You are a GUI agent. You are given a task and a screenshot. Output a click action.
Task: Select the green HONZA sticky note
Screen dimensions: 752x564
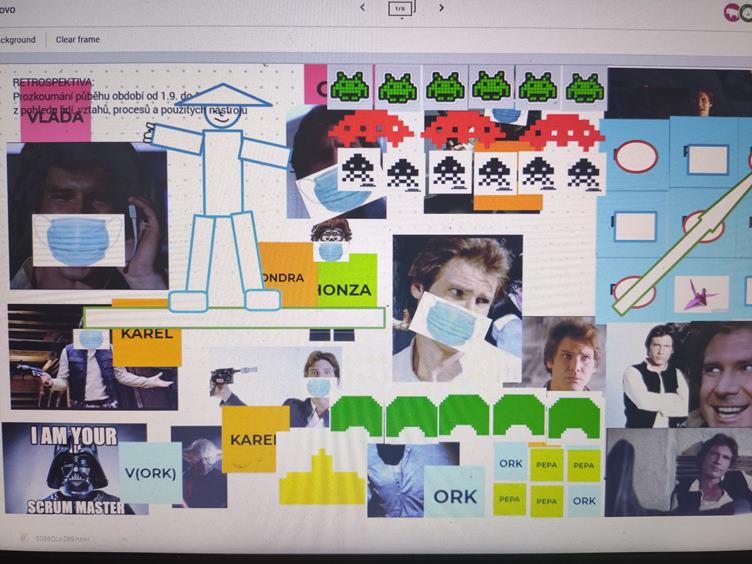[347, 283]
